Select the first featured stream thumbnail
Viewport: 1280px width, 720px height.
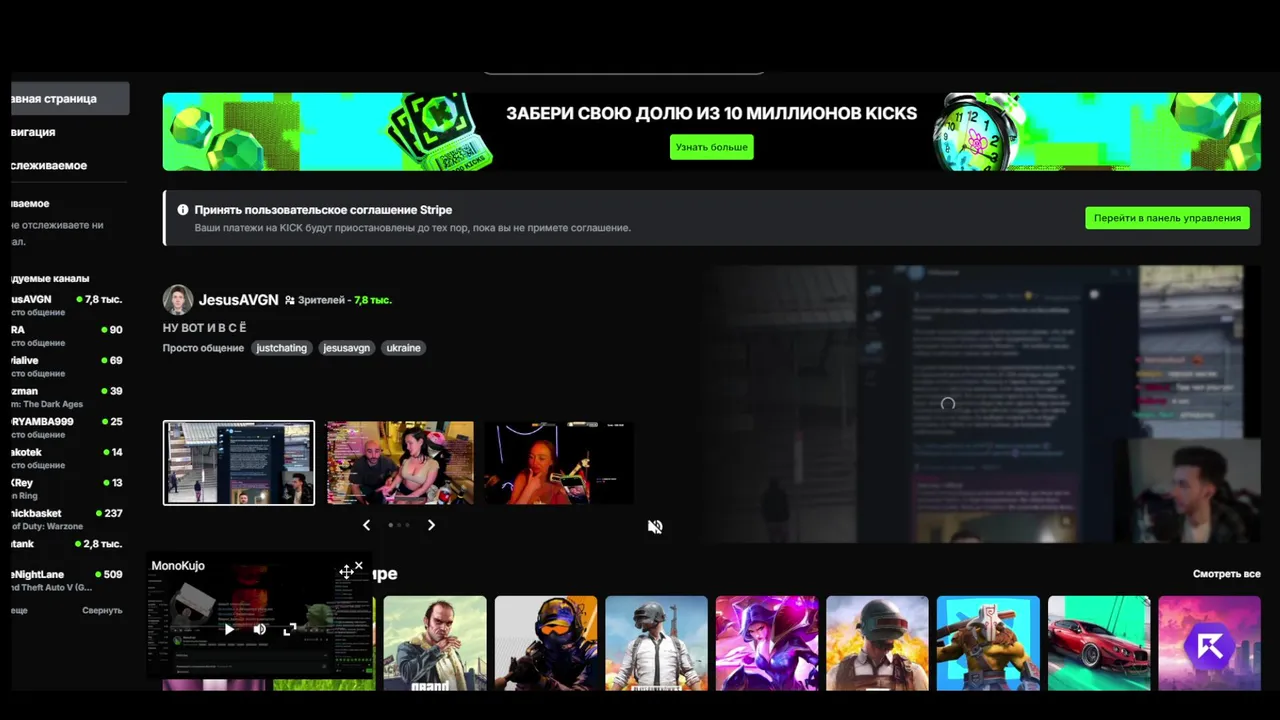pos(239,463)
